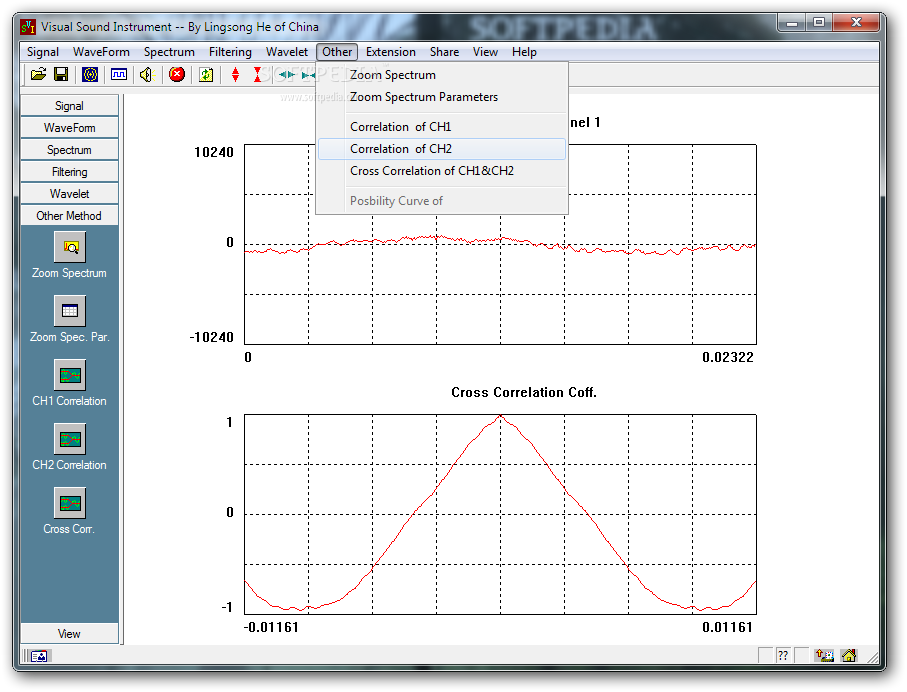Click the red vertical compress arrows icon
The height and width of the screenshot is (692, 907).
pos(257,74)
